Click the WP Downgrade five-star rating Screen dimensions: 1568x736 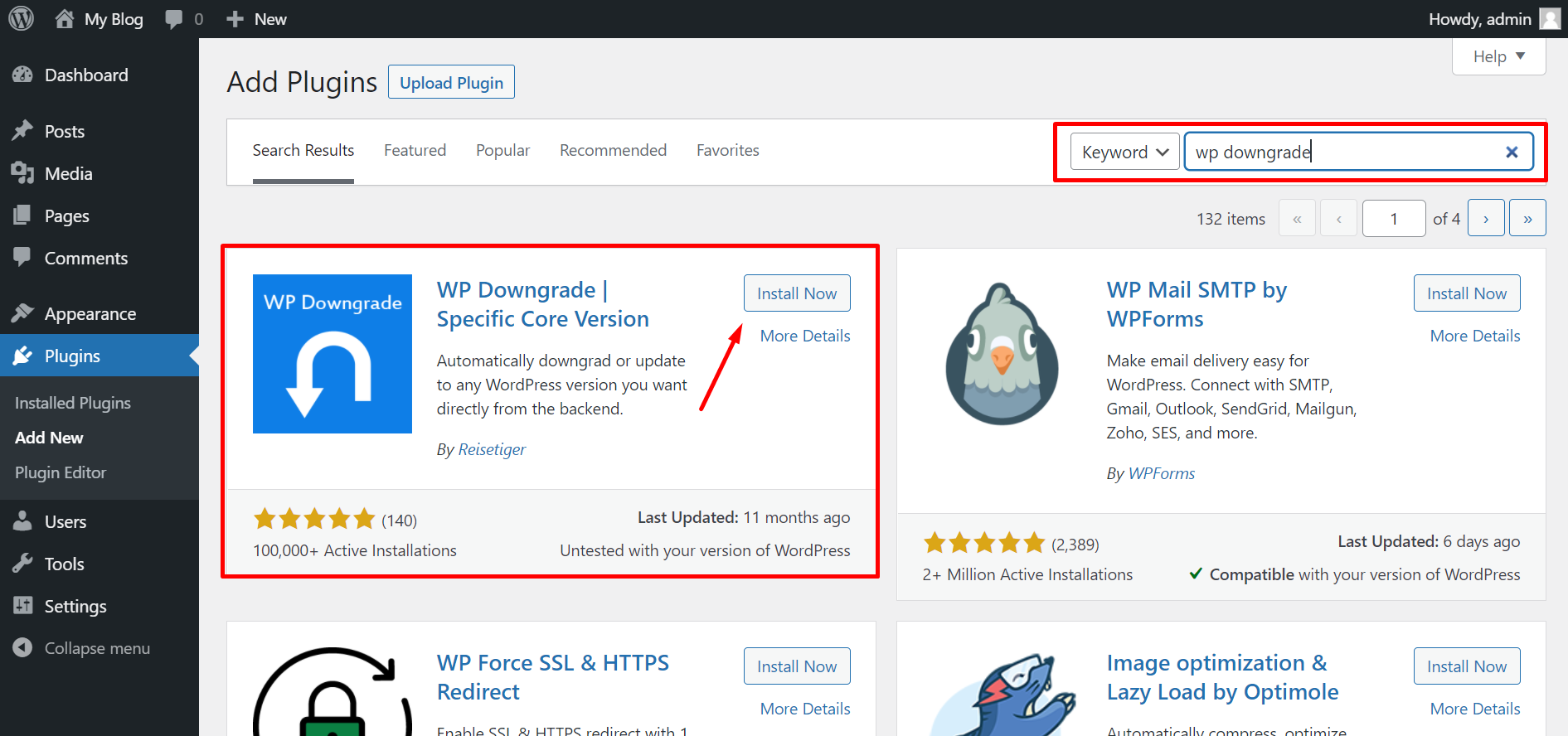(x=314, y=519)
